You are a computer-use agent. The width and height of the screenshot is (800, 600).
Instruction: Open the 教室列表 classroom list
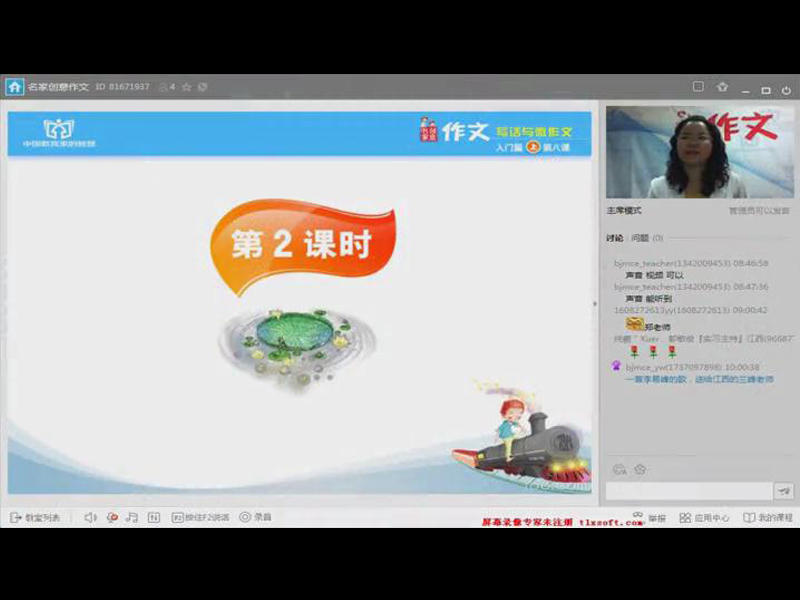click(x=35, y=517)
